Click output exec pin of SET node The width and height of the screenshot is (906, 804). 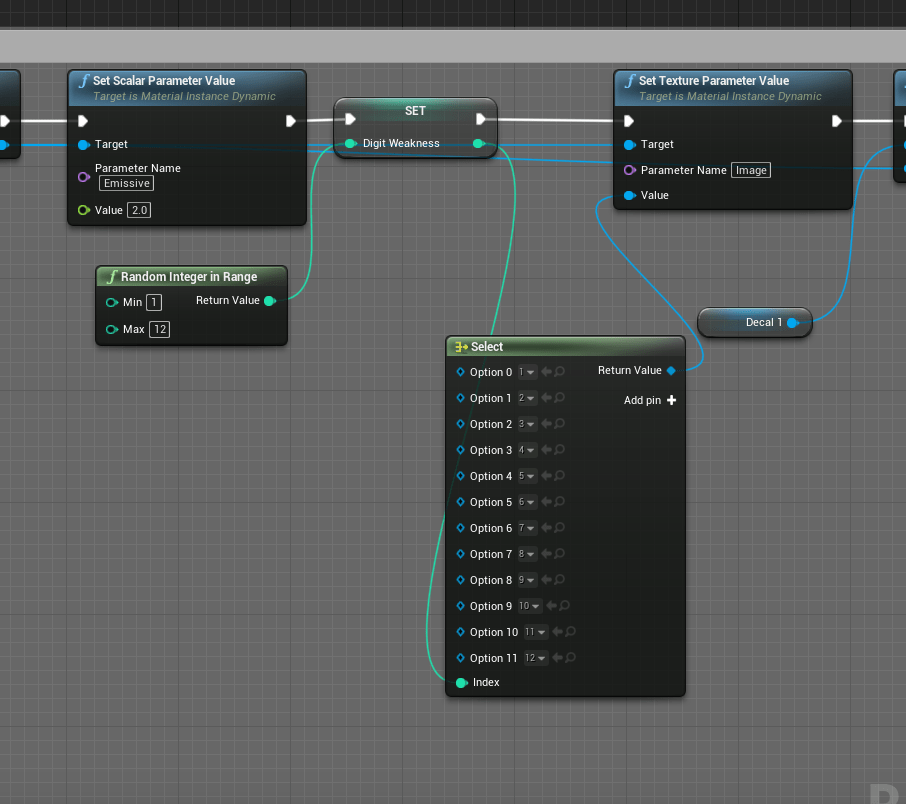(x=479, y=121)
